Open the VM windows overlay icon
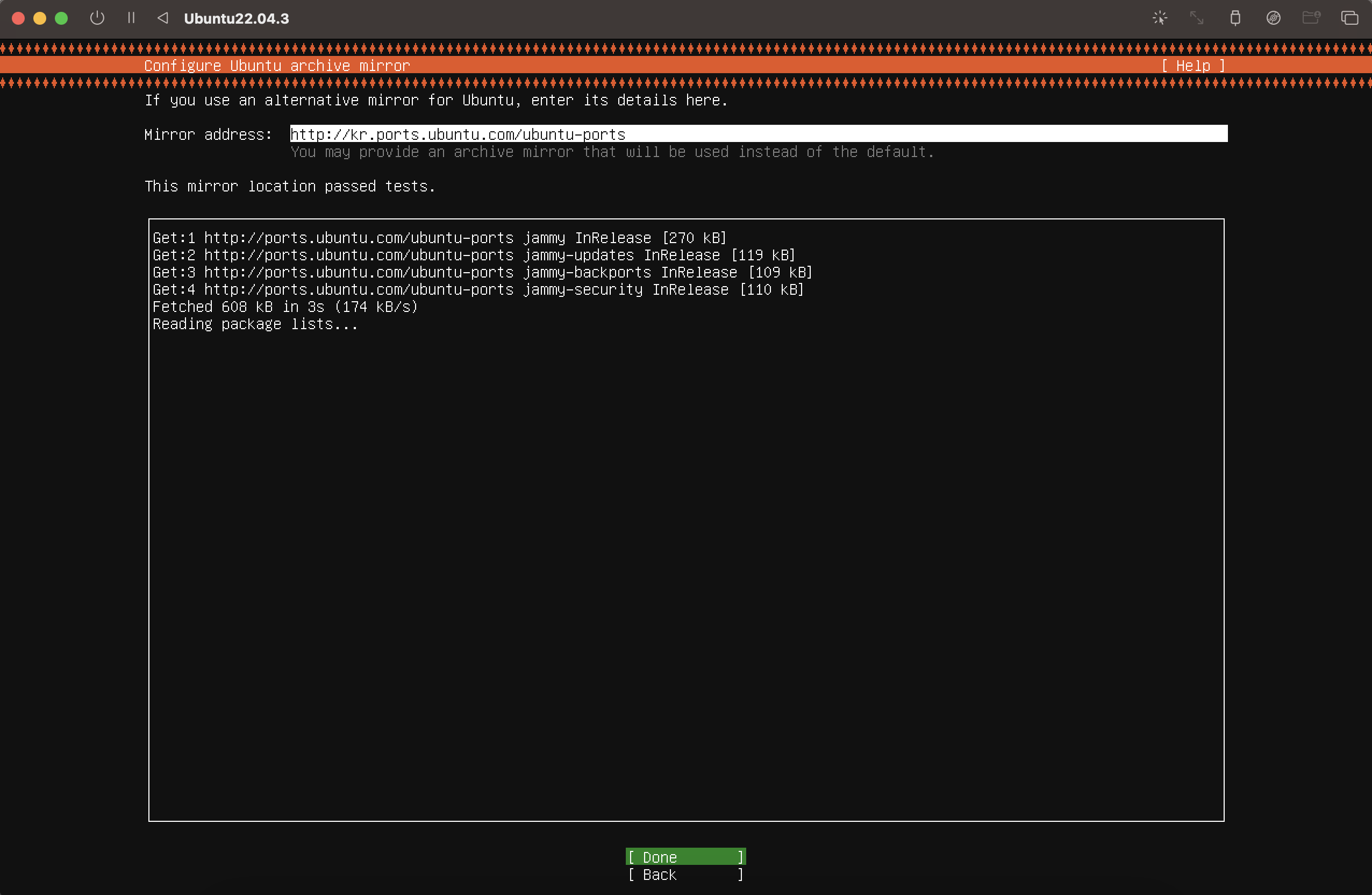The height and width of the screenshot is (895, 1372). [x=1349, y=18]
